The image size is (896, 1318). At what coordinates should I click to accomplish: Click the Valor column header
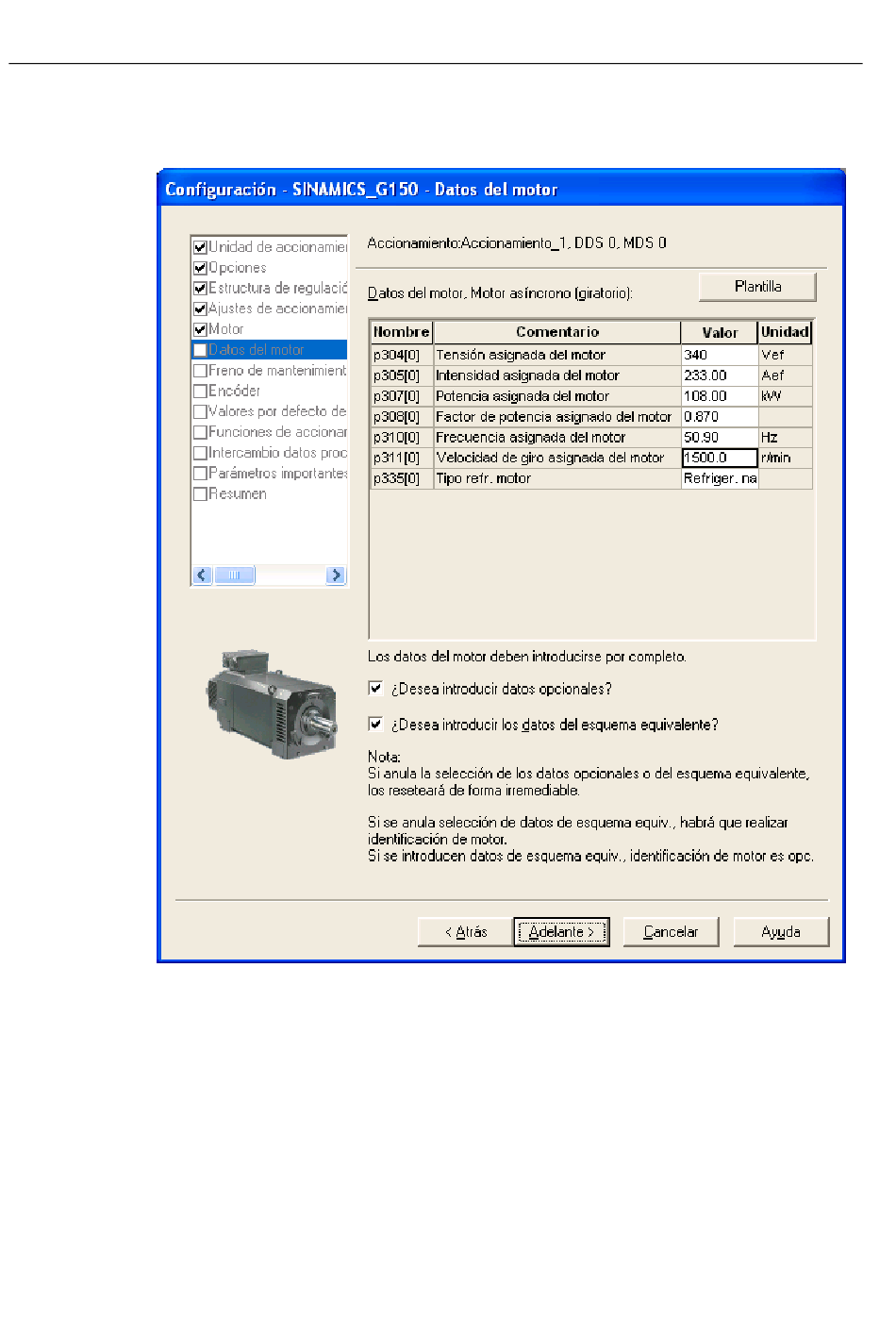click(720, 332)
